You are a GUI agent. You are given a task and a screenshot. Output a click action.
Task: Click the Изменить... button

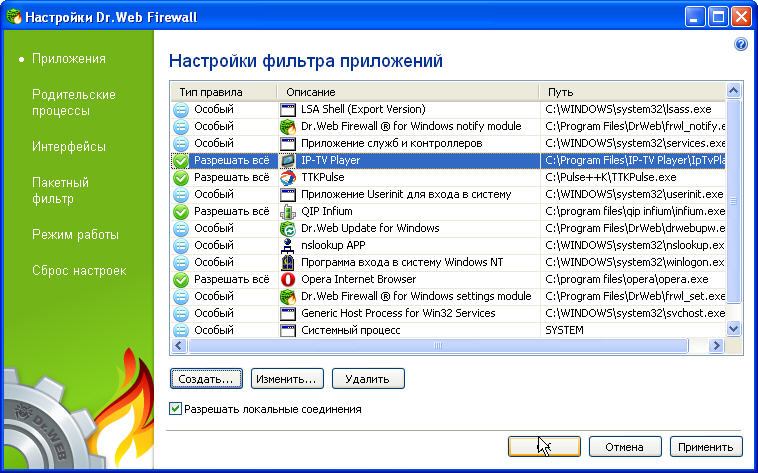tap(287, 379)
